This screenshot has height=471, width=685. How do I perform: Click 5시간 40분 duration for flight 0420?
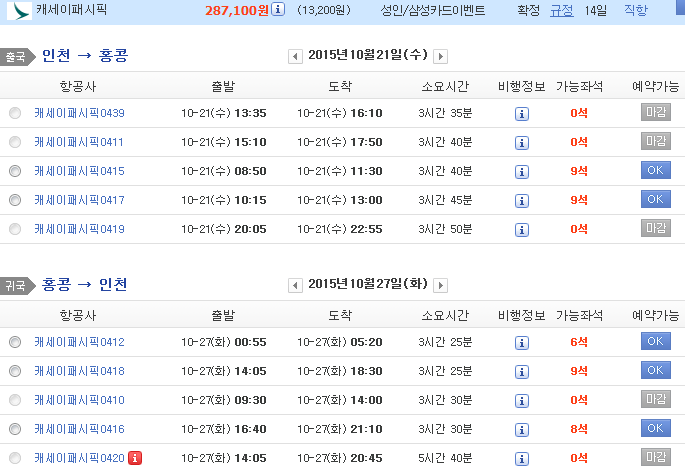click(445, 458)
